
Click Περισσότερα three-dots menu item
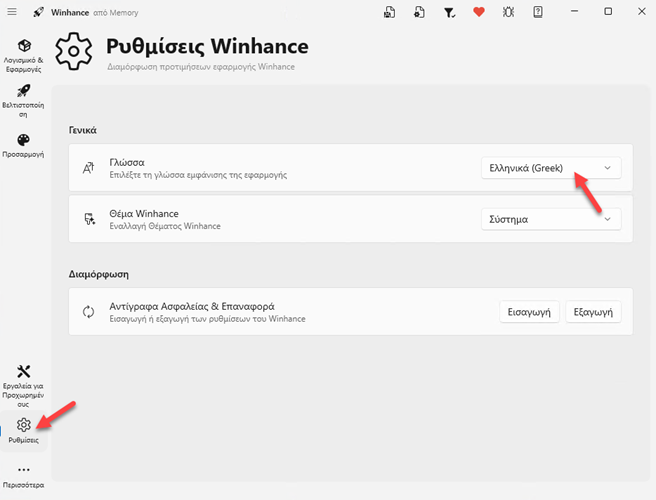click(x=24, y=474)
